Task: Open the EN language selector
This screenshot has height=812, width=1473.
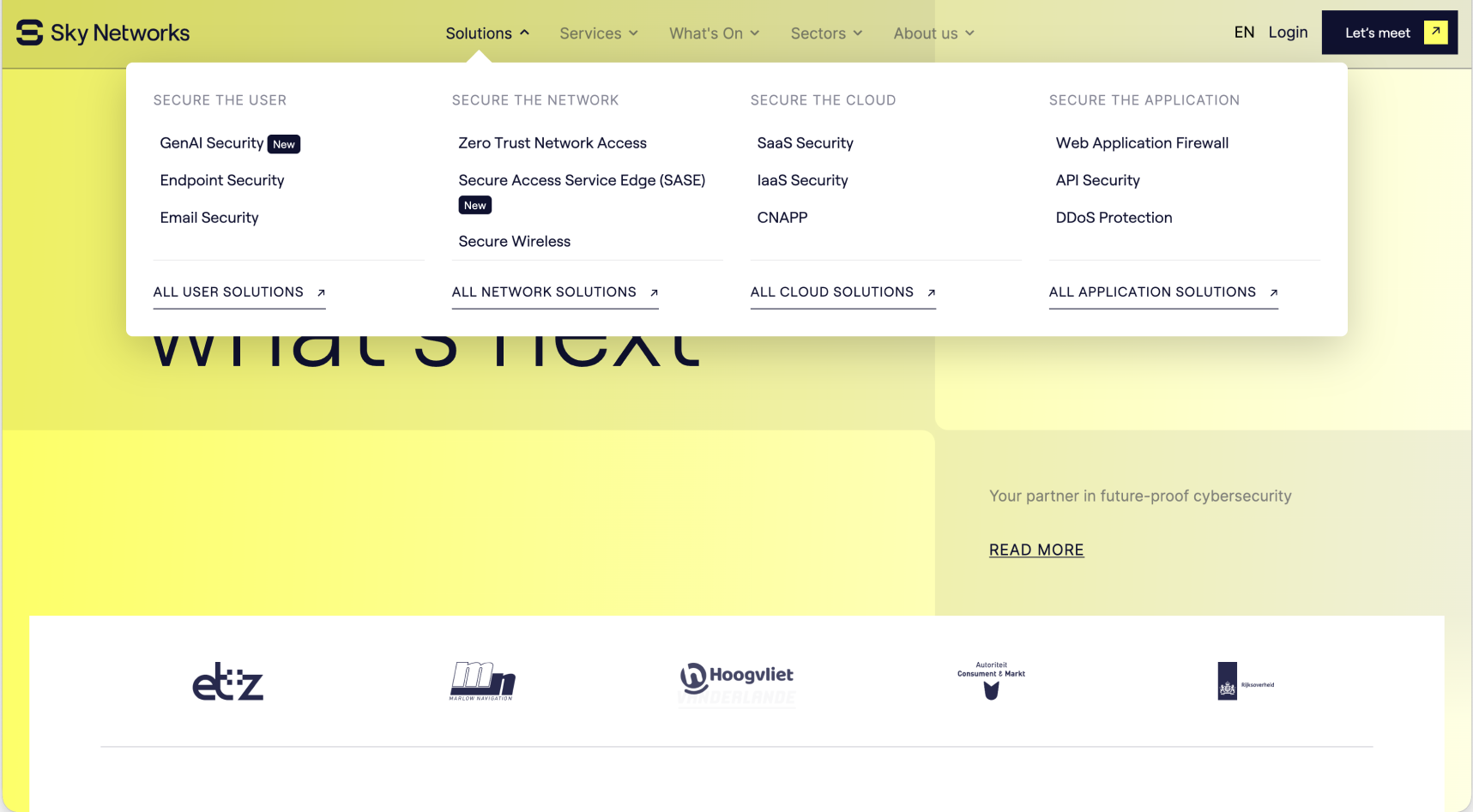Action: point(1244,33)
